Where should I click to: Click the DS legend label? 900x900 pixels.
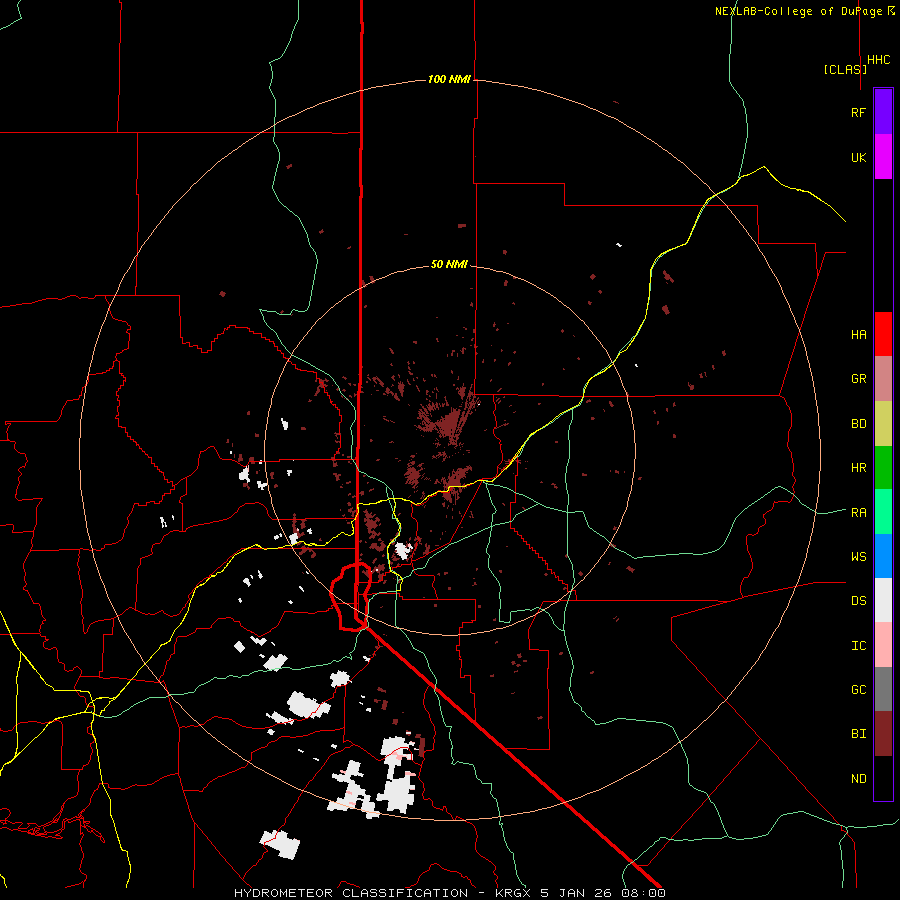pyautogui.click(x=858, y=600)
